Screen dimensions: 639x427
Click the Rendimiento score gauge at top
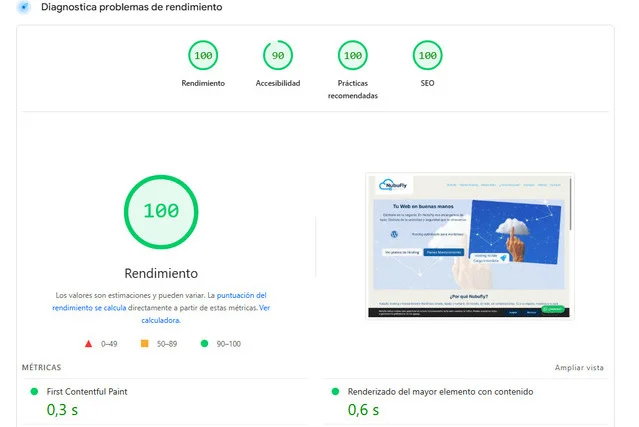tap(203, 55)
